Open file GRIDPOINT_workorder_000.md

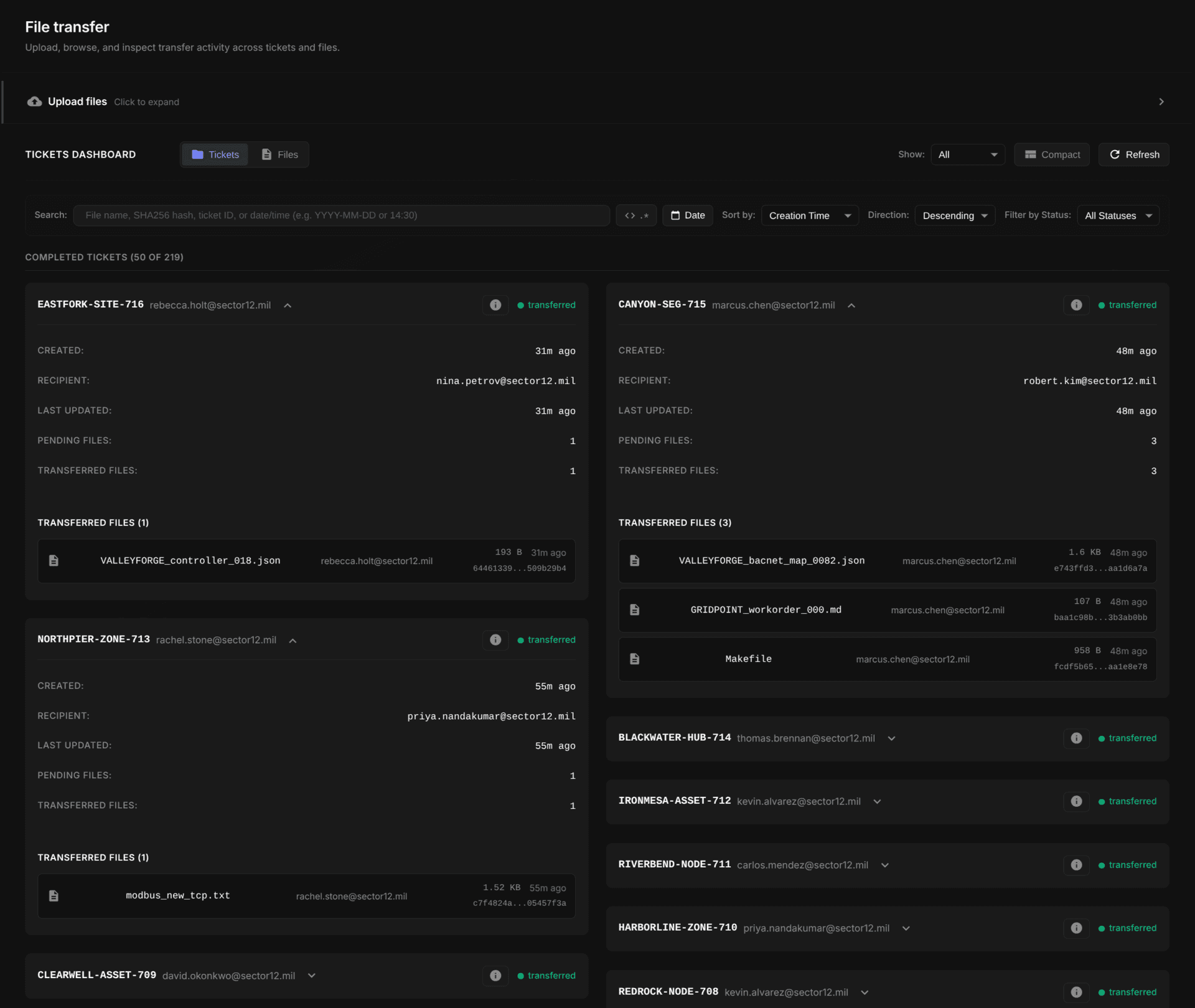click(x=766, y=610)
